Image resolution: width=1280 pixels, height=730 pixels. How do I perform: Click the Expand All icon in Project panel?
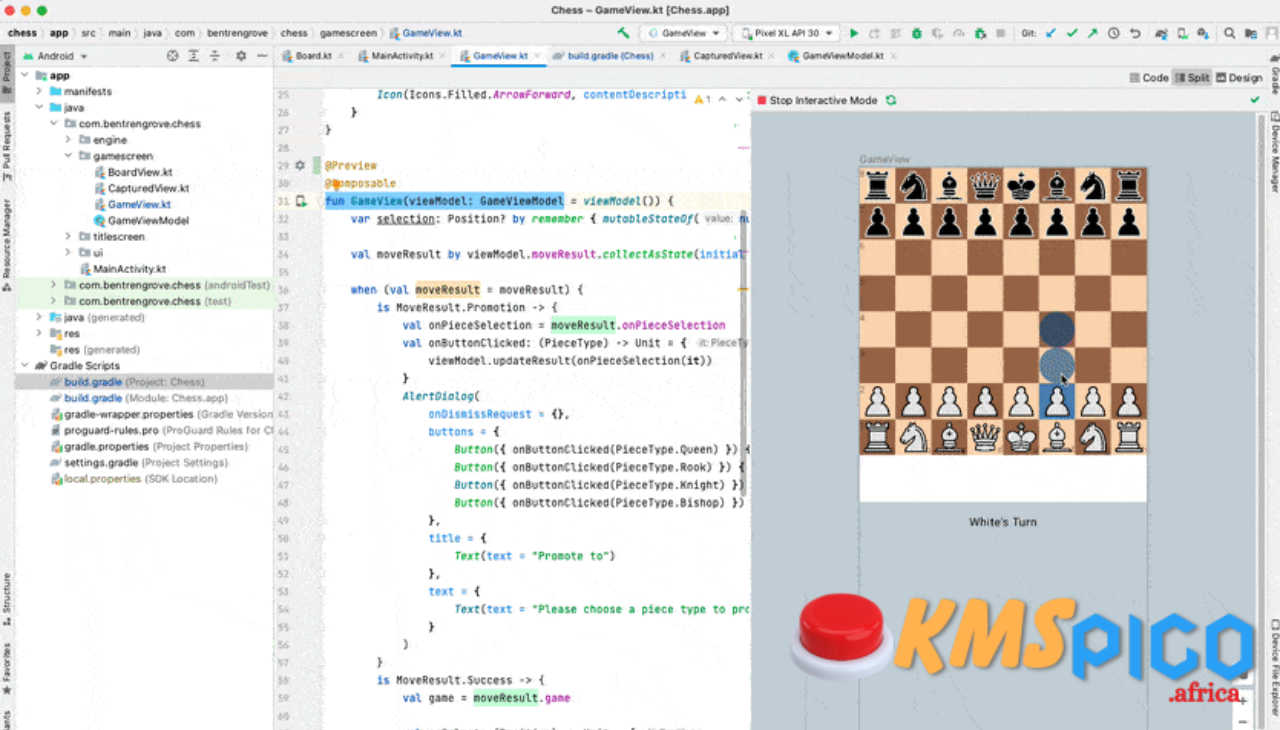tap(194, 56)
